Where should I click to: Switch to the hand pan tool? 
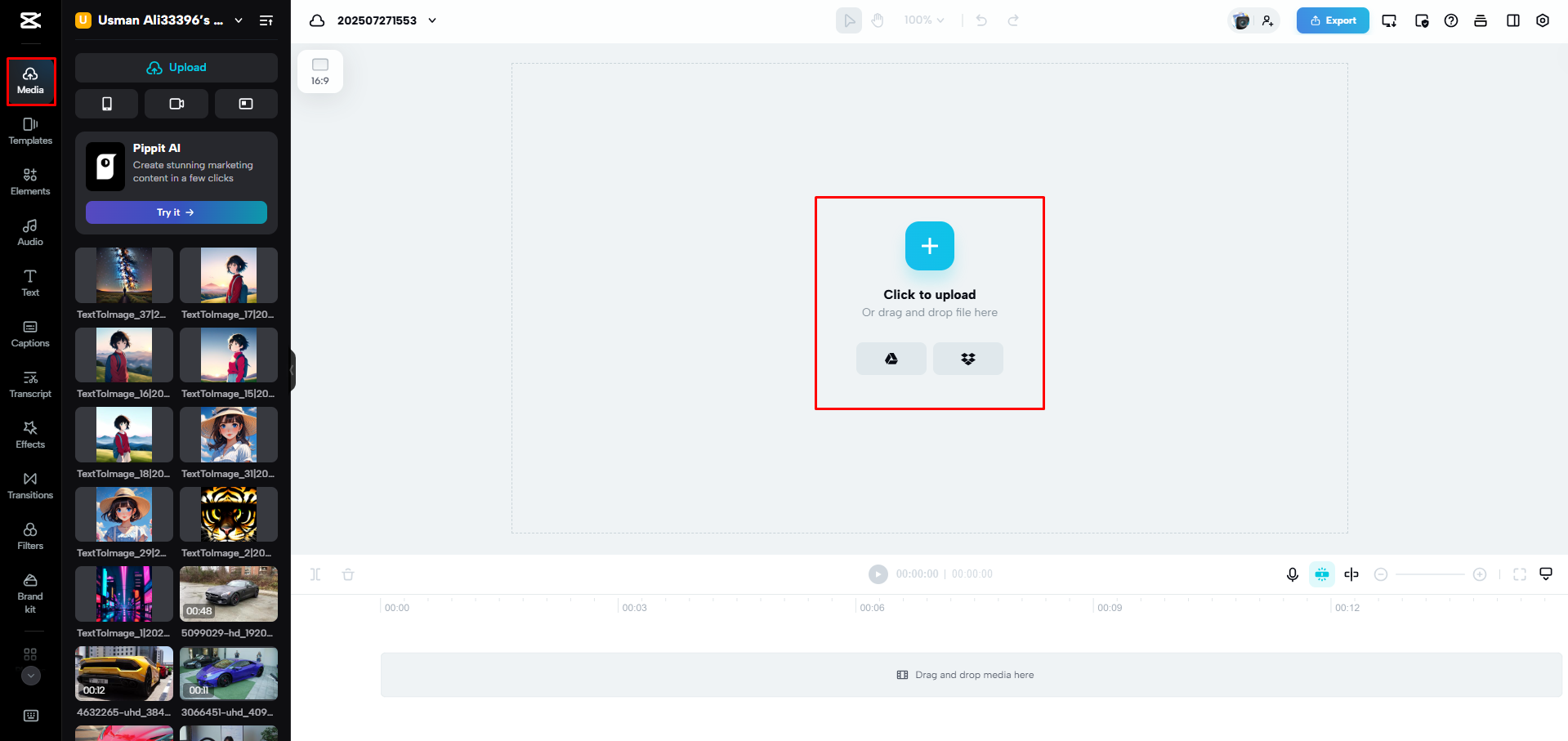tap(878, 20)
